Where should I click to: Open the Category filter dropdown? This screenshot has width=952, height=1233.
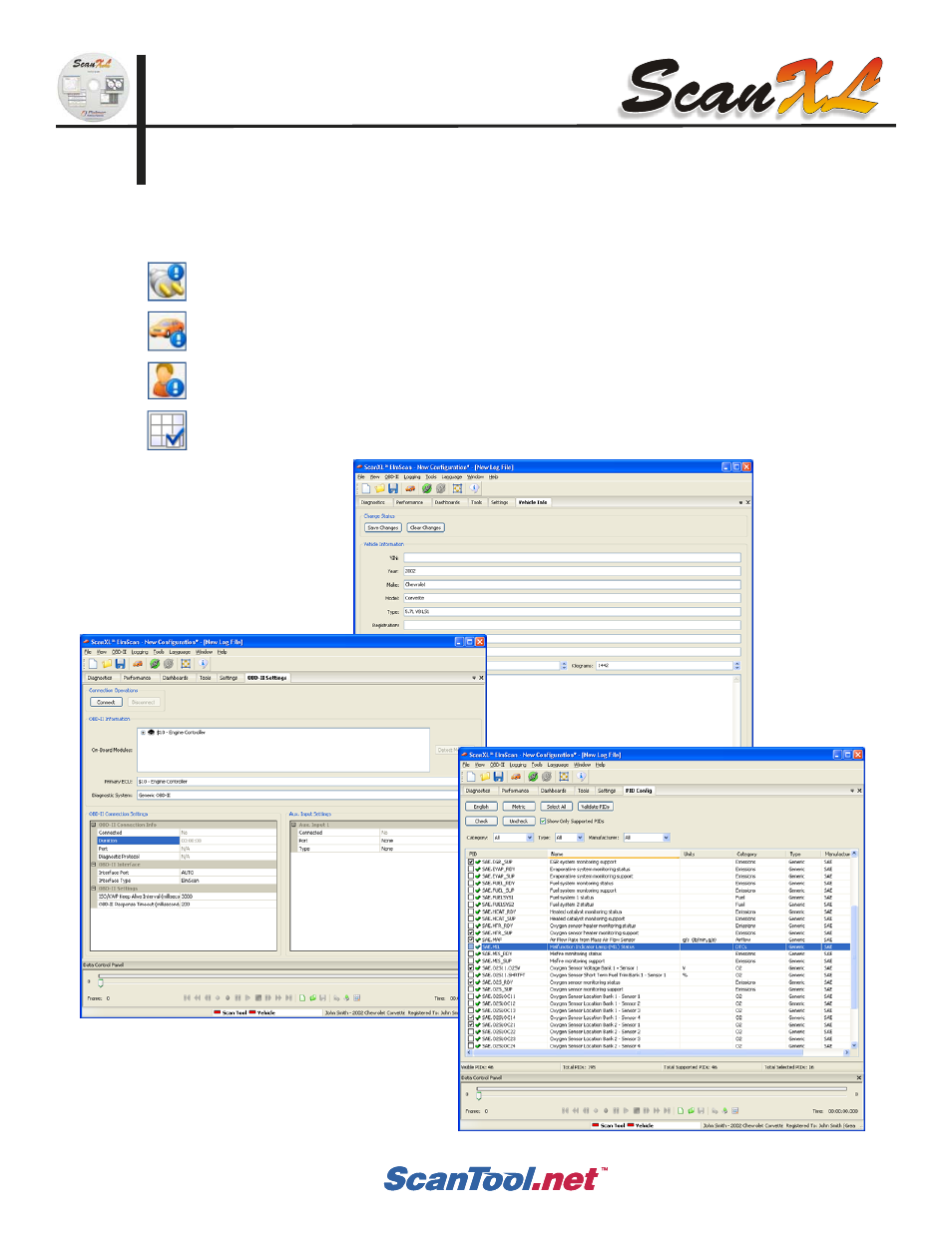[530, 838]
